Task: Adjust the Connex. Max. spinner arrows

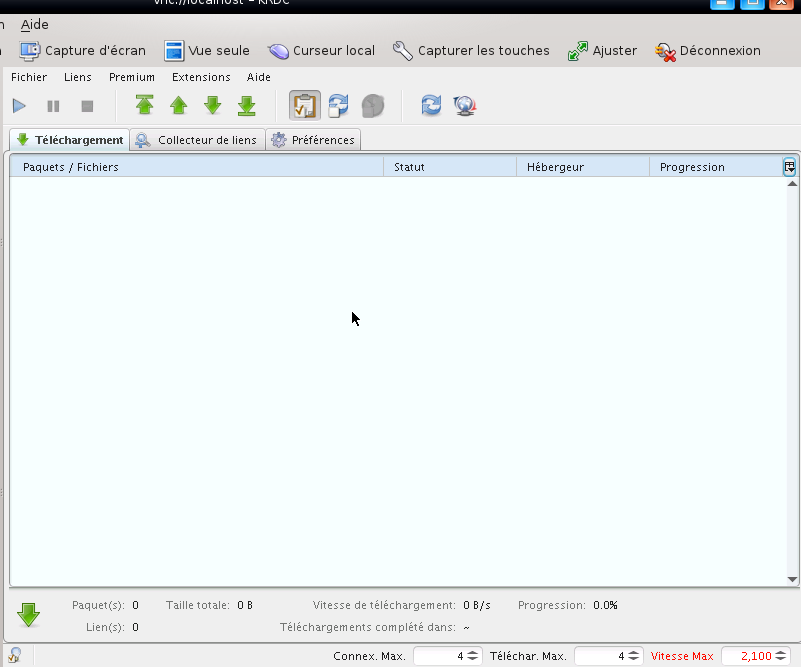Action: [474, 656]
